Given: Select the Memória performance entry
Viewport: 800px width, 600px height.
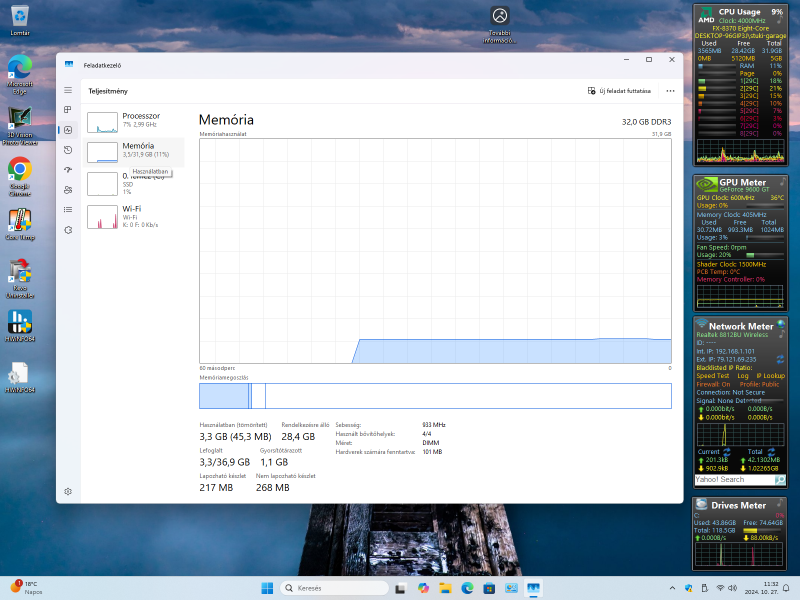Looking at the screenshot, I should pyautogui.click(x=134, y=152).
